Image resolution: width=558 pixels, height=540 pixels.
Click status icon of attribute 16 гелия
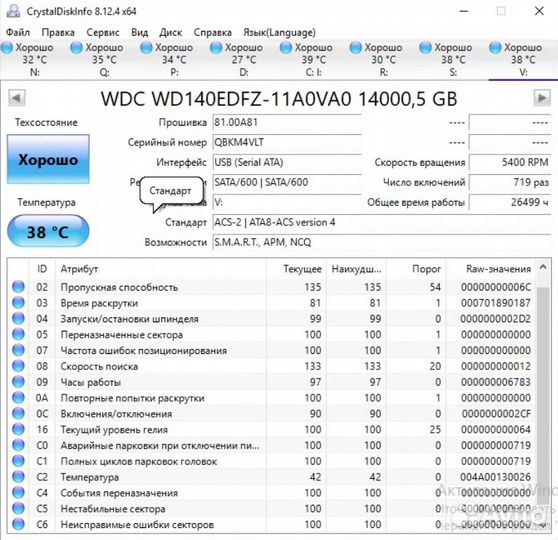(x=18, y=429)
